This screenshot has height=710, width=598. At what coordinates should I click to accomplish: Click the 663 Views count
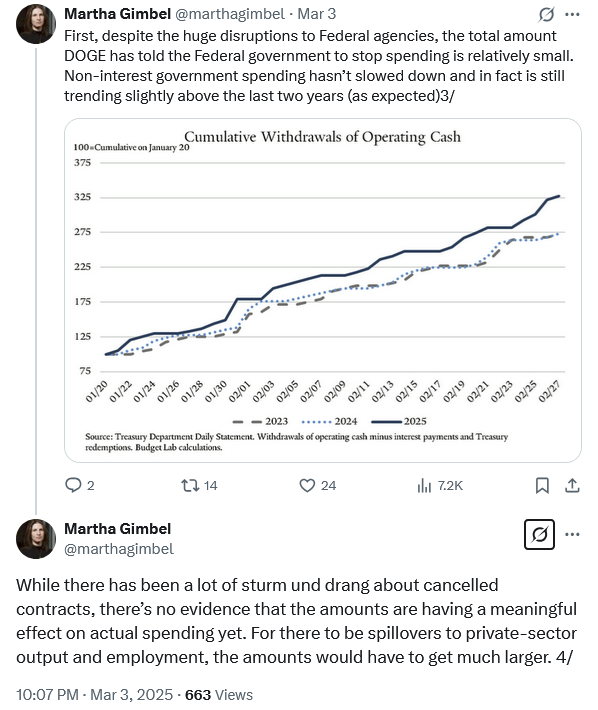point(219,695)
